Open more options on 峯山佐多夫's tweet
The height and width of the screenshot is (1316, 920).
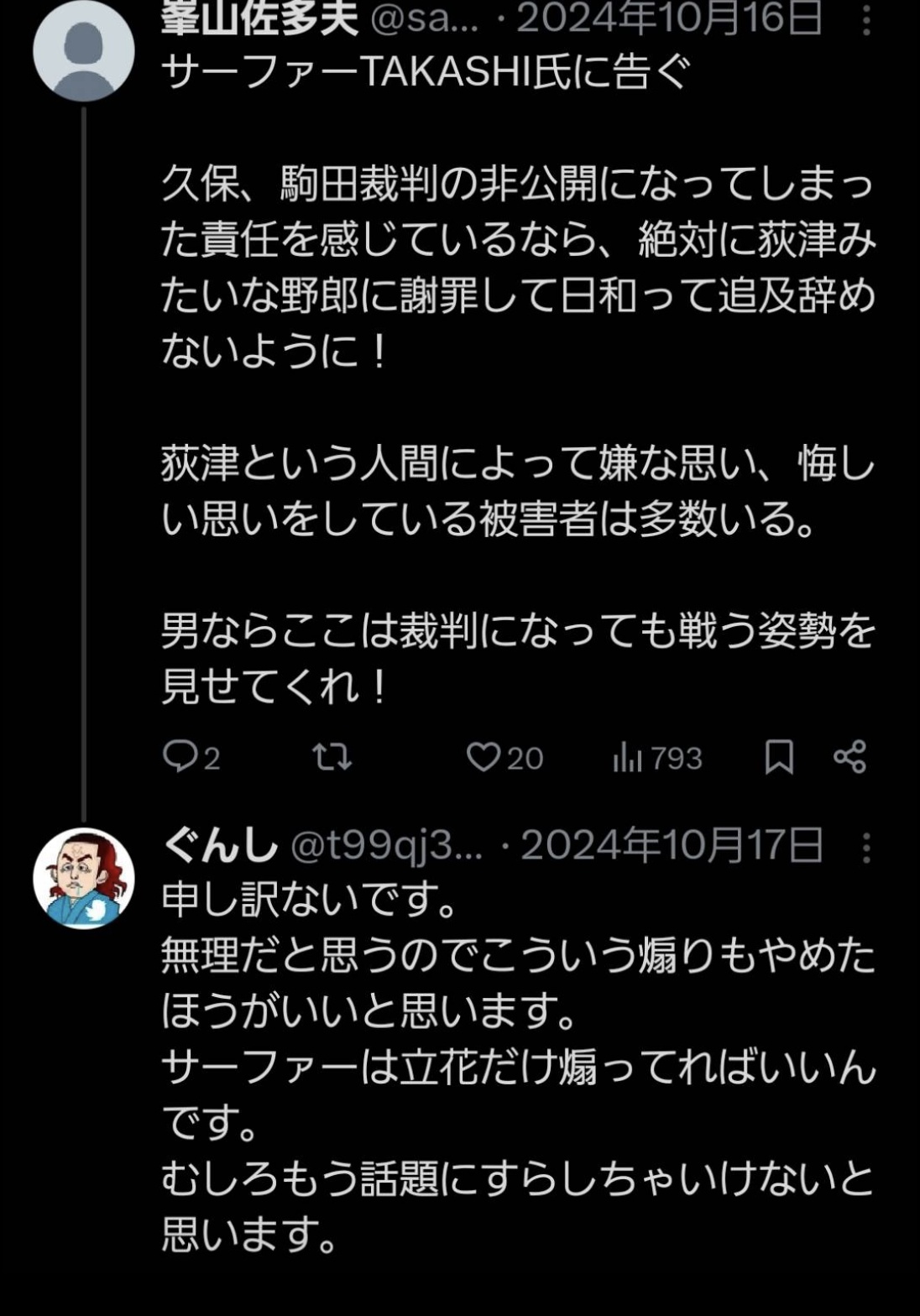[865, 20]
